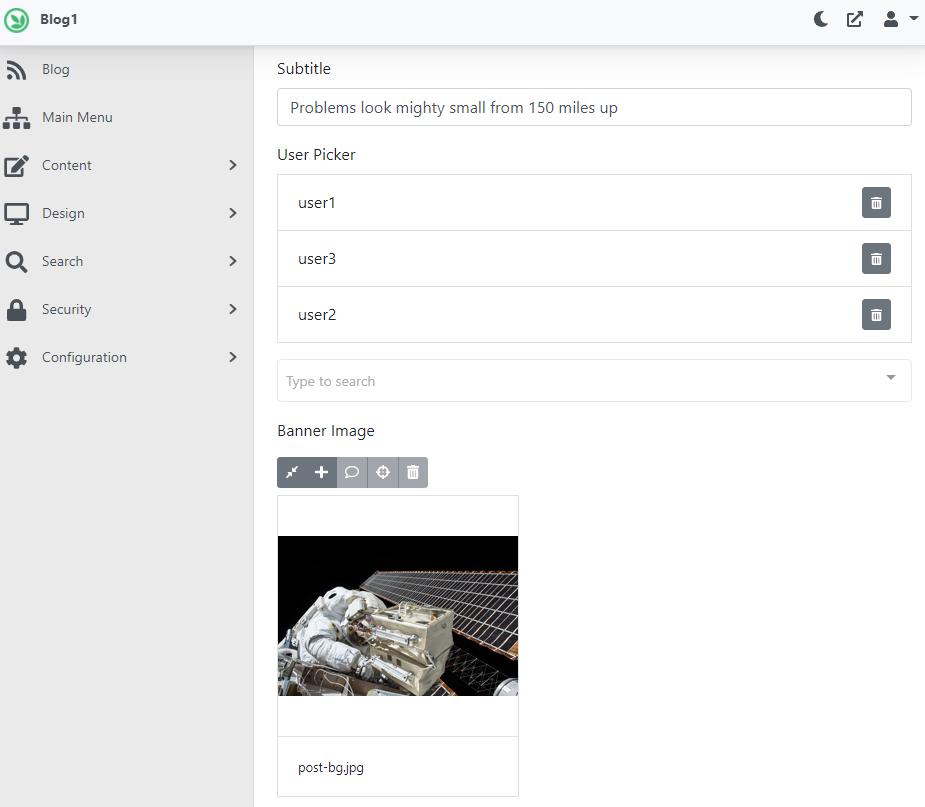The width and height of the screenshot is (925, 807).
Task: Select the user2 row text
Action: pos(317,314)
